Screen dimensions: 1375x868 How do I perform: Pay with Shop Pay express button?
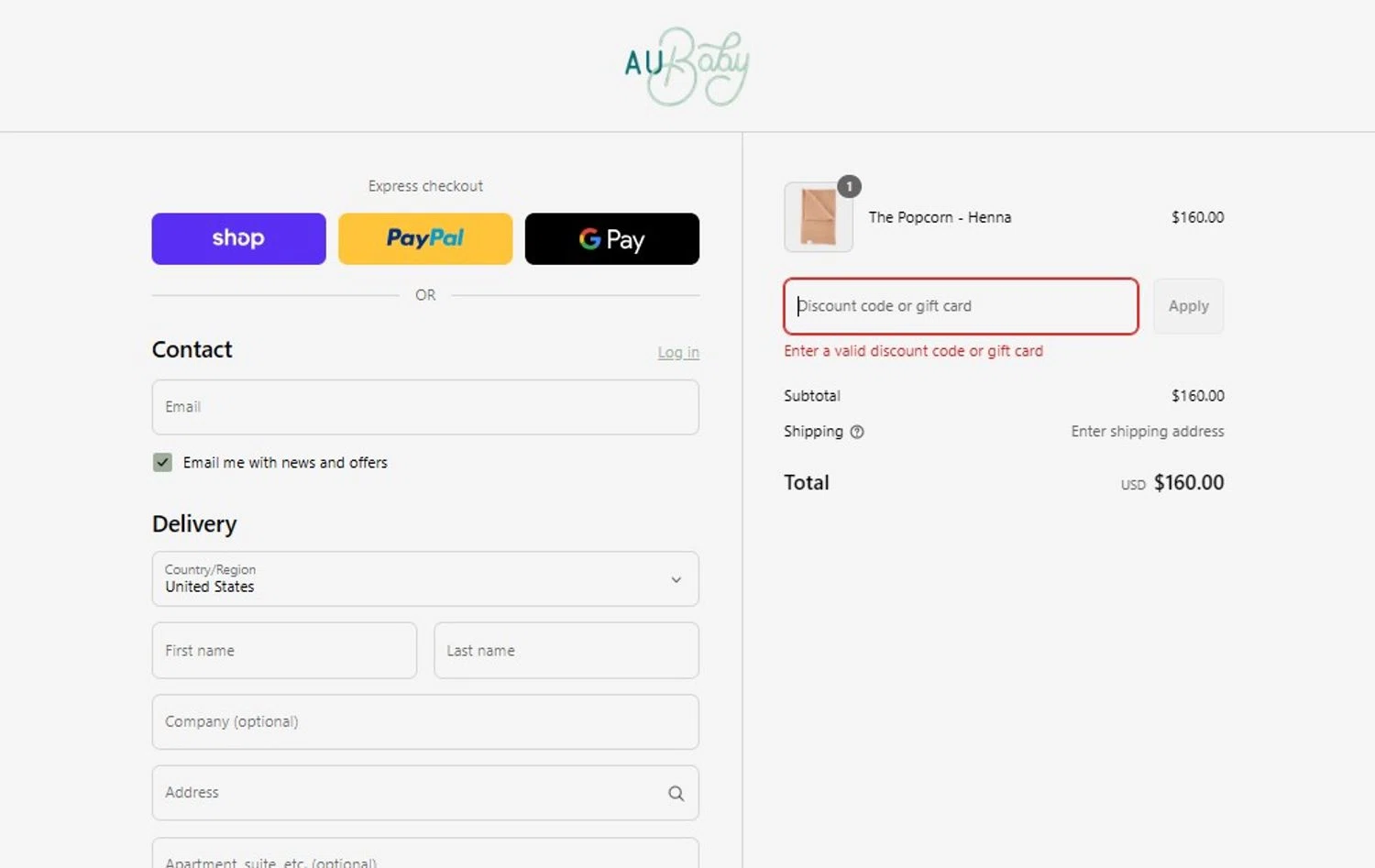click(238, 238)
